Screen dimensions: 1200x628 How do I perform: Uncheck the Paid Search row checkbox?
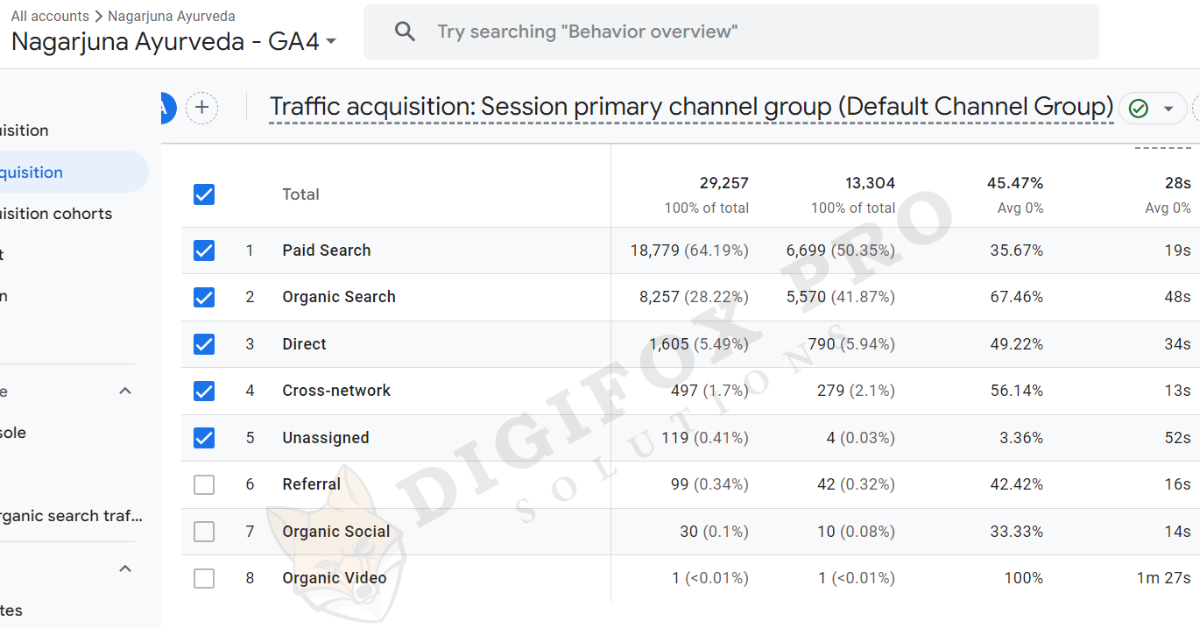pyautogui.click(x=204, y=251)
